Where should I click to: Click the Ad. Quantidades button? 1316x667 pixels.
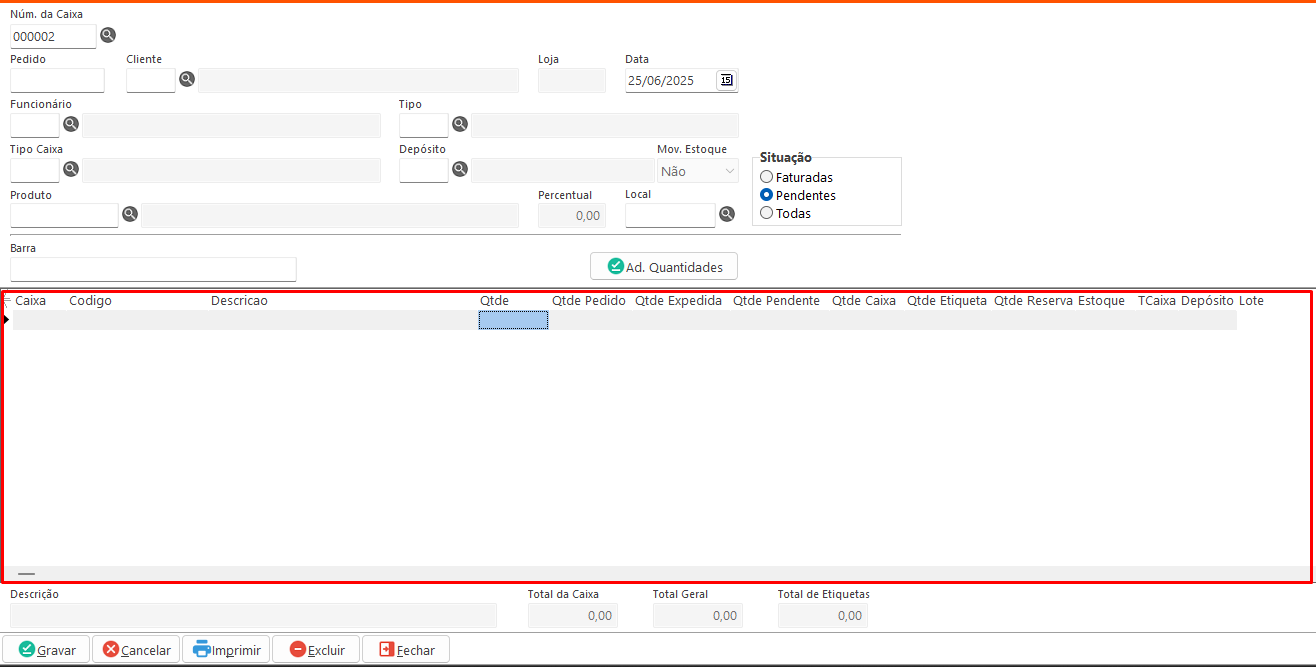[664, 266]
